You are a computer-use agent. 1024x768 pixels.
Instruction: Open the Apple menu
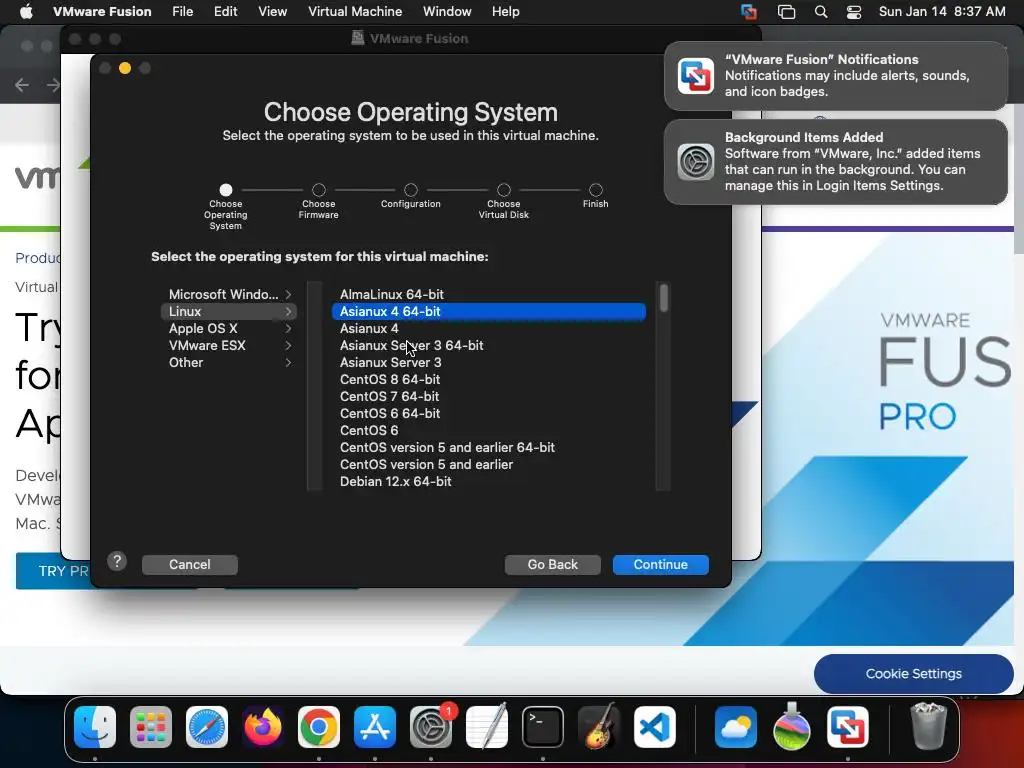click(26, 12)
